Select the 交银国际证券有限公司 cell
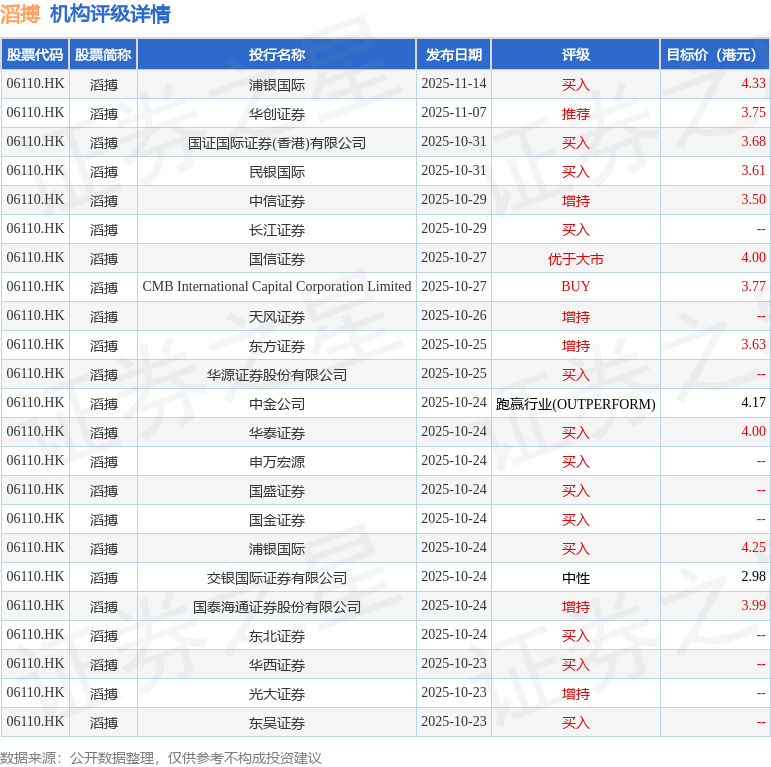The image size is (771, 767). pyautogui.click(x=277, y=577)
